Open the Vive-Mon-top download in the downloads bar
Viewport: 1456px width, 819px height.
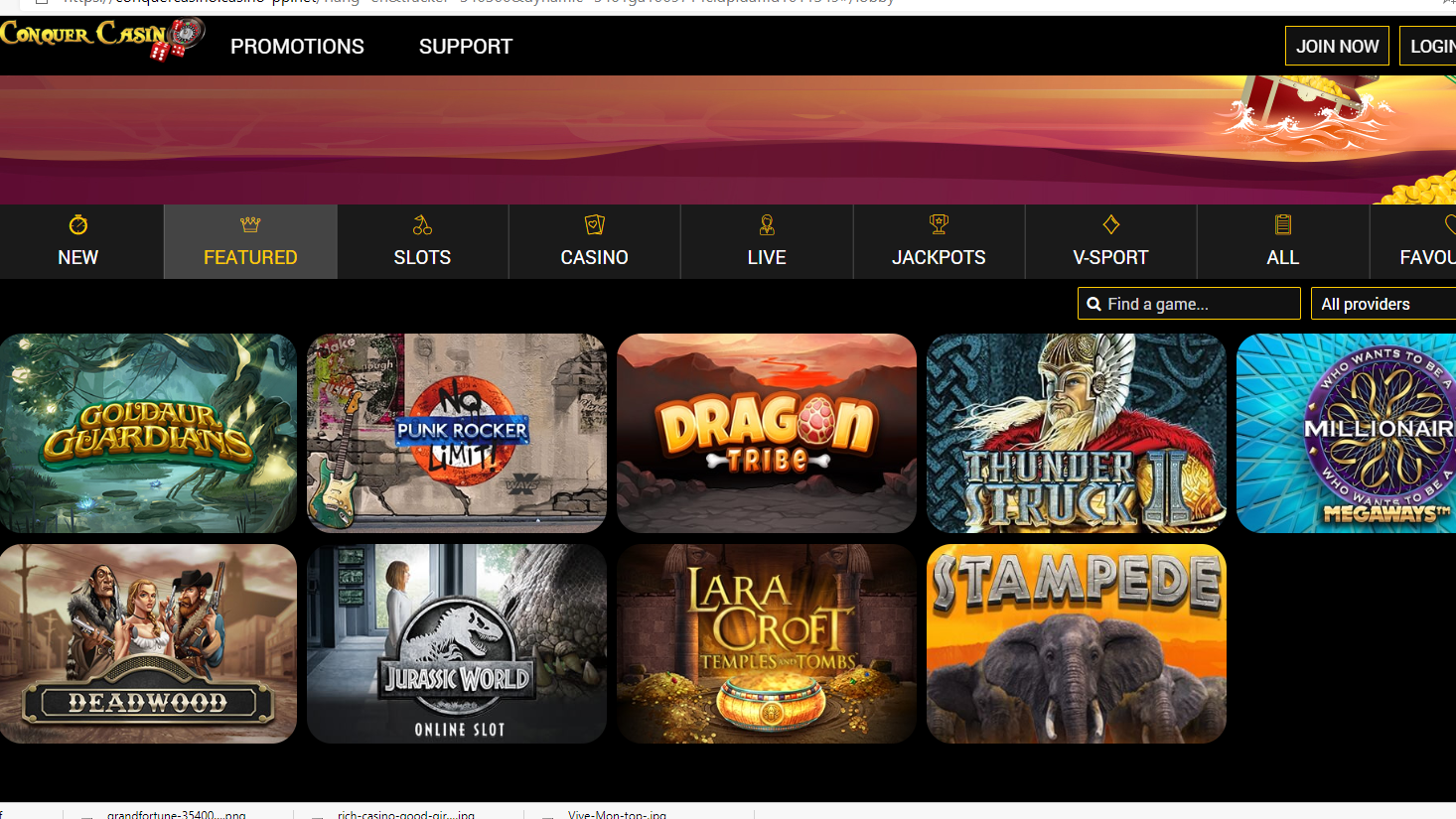pos(617,814)
